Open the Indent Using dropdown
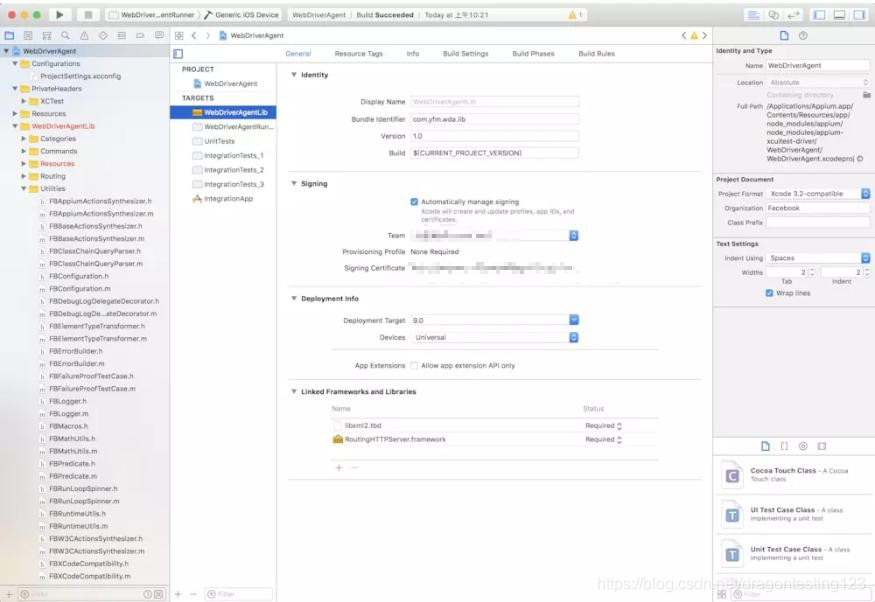875x602 pixels. coord(818,258)
